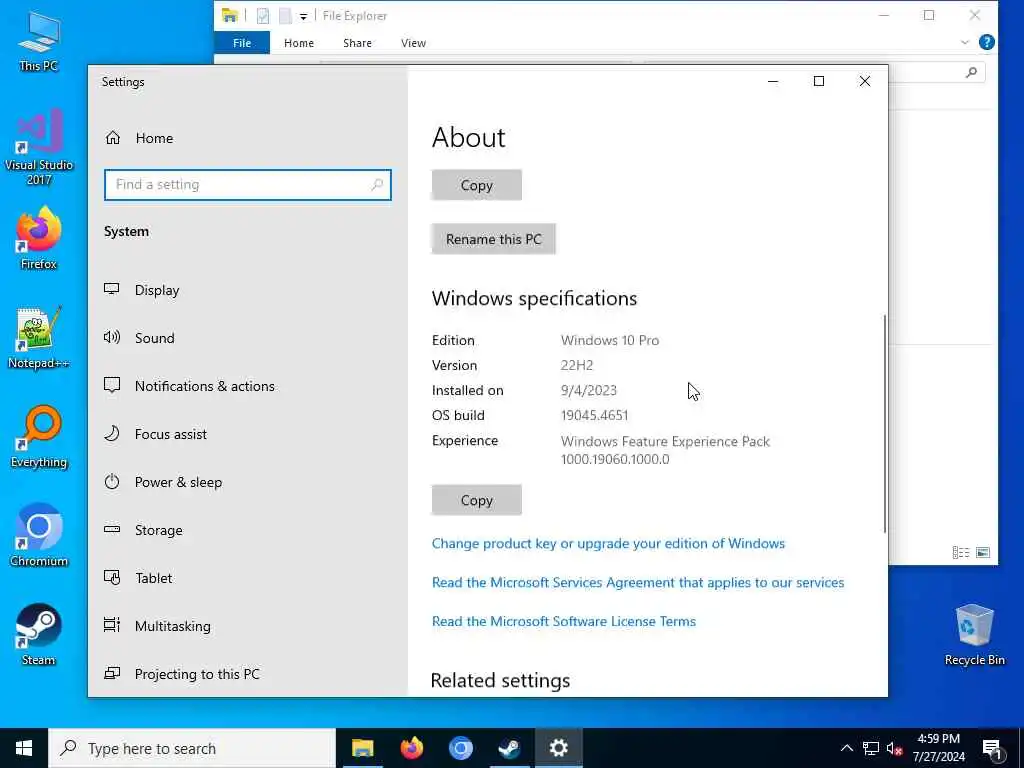Open the View tab in File Explorer
The image size is (1024, 768).
[413, 43]
